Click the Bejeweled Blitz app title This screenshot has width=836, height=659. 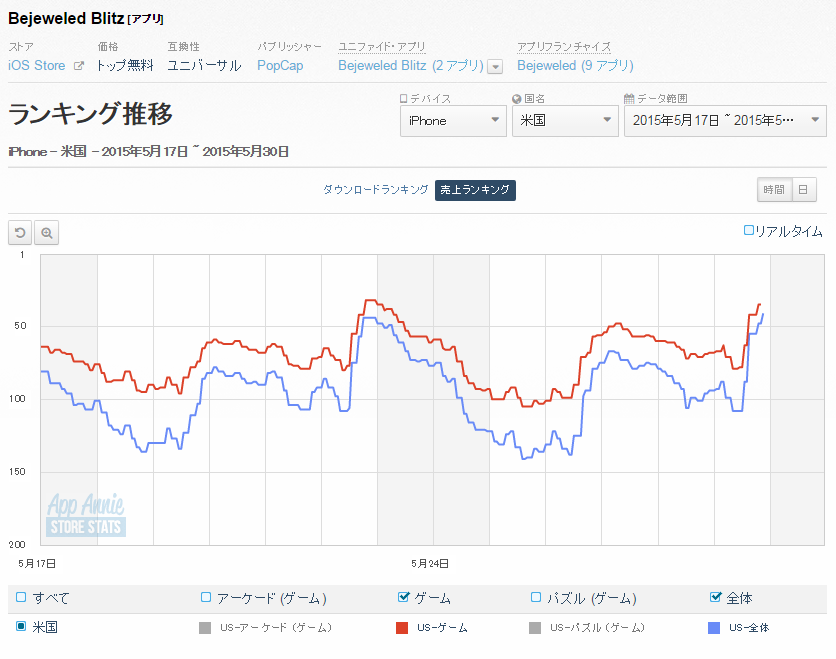(x=66, y=19)
